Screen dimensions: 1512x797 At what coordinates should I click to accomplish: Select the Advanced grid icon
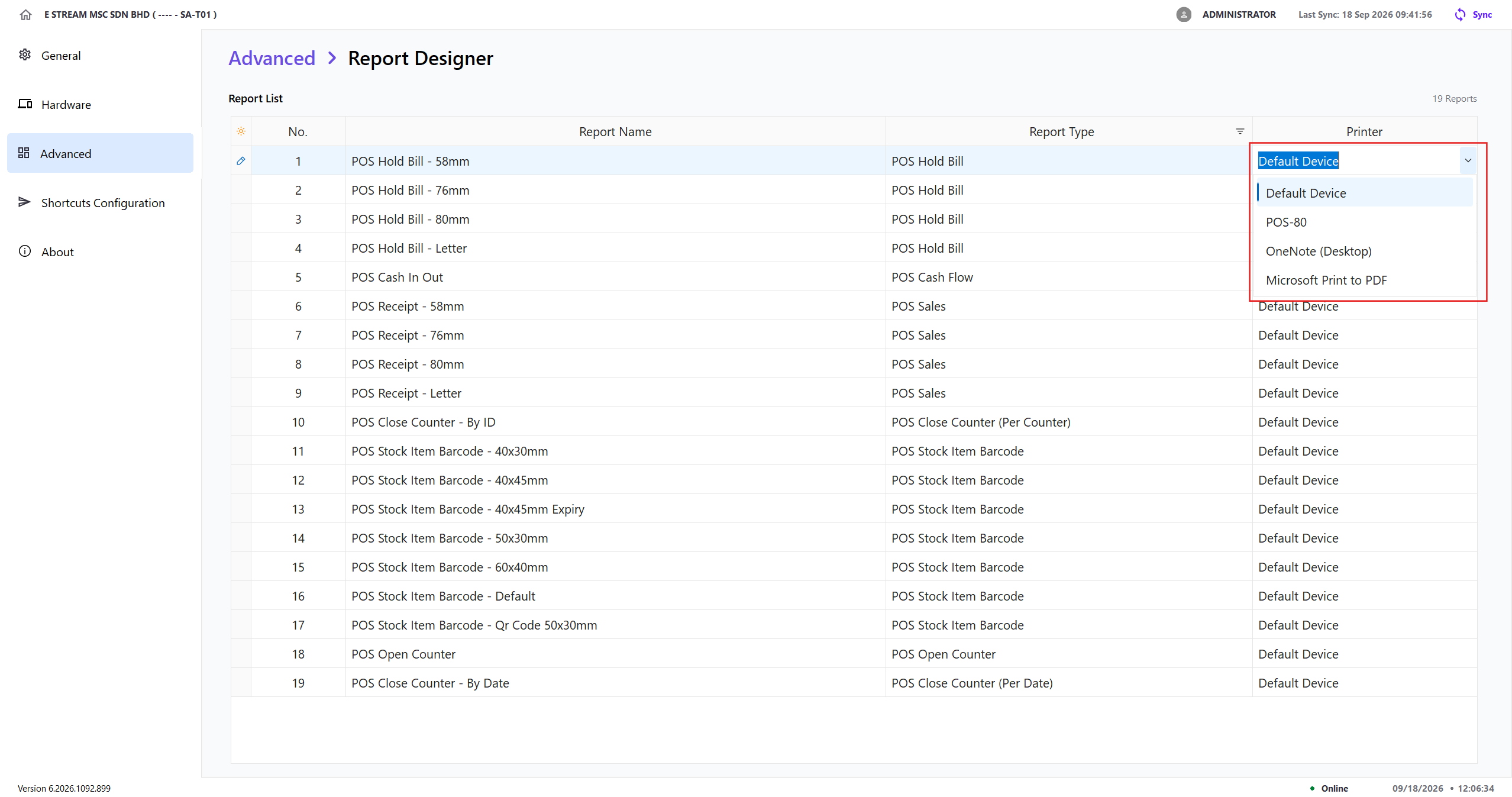(24, 153)
